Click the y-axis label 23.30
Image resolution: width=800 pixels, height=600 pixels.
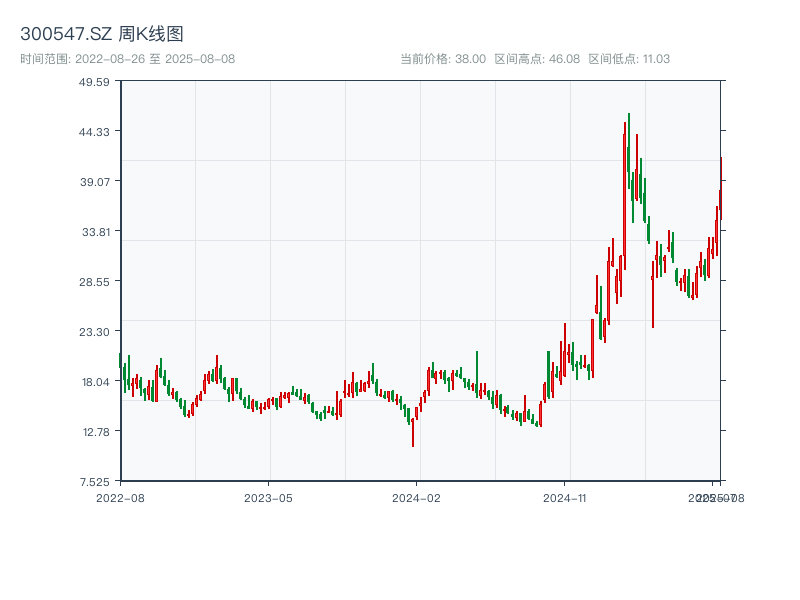[94, 332]
